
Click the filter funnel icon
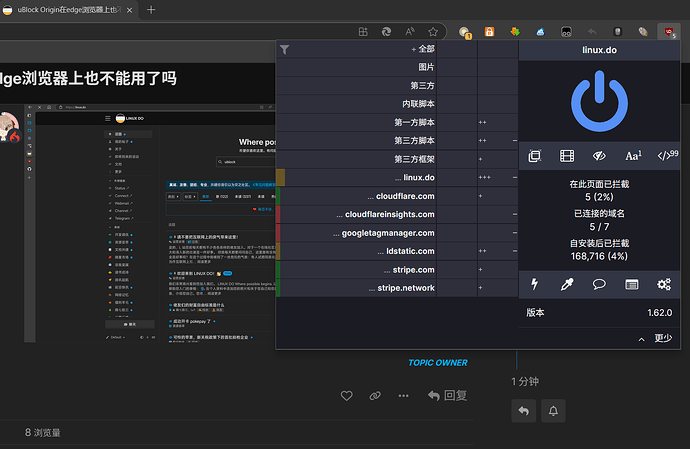285,49
